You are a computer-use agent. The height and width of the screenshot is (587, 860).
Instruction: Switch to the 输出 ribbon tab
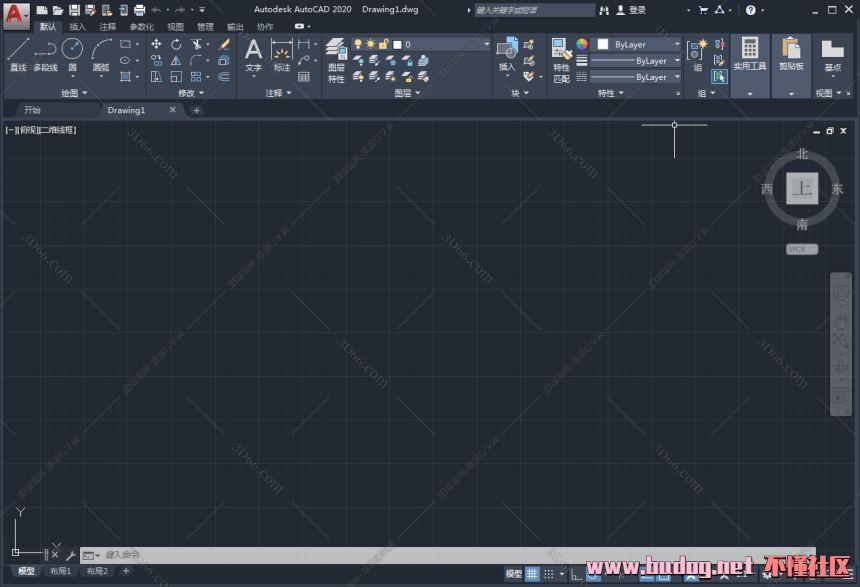(235, 27)
